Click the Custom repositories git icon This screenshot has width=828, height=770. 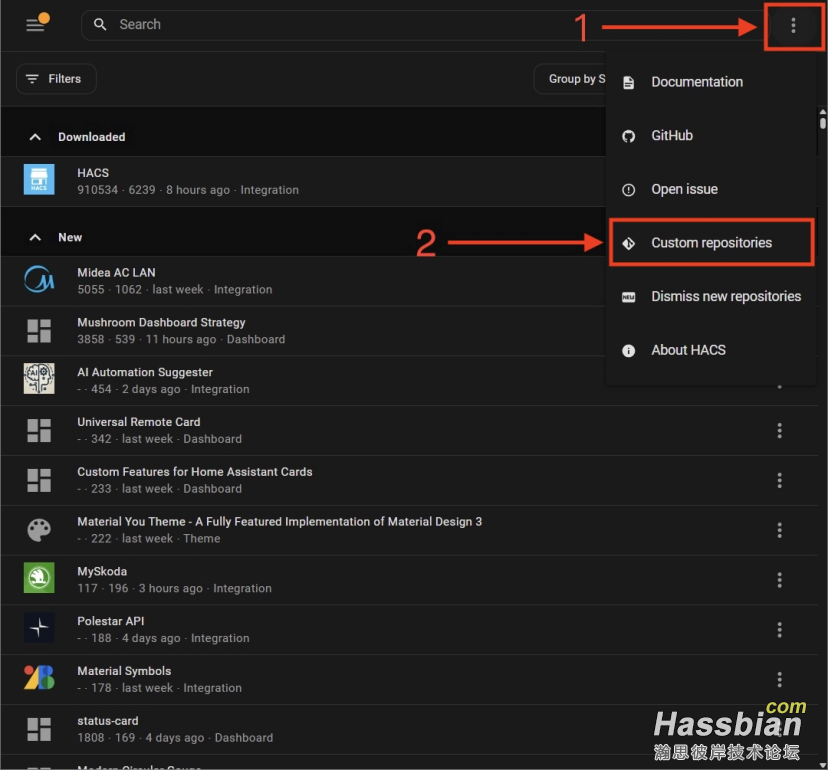[628, 243]
